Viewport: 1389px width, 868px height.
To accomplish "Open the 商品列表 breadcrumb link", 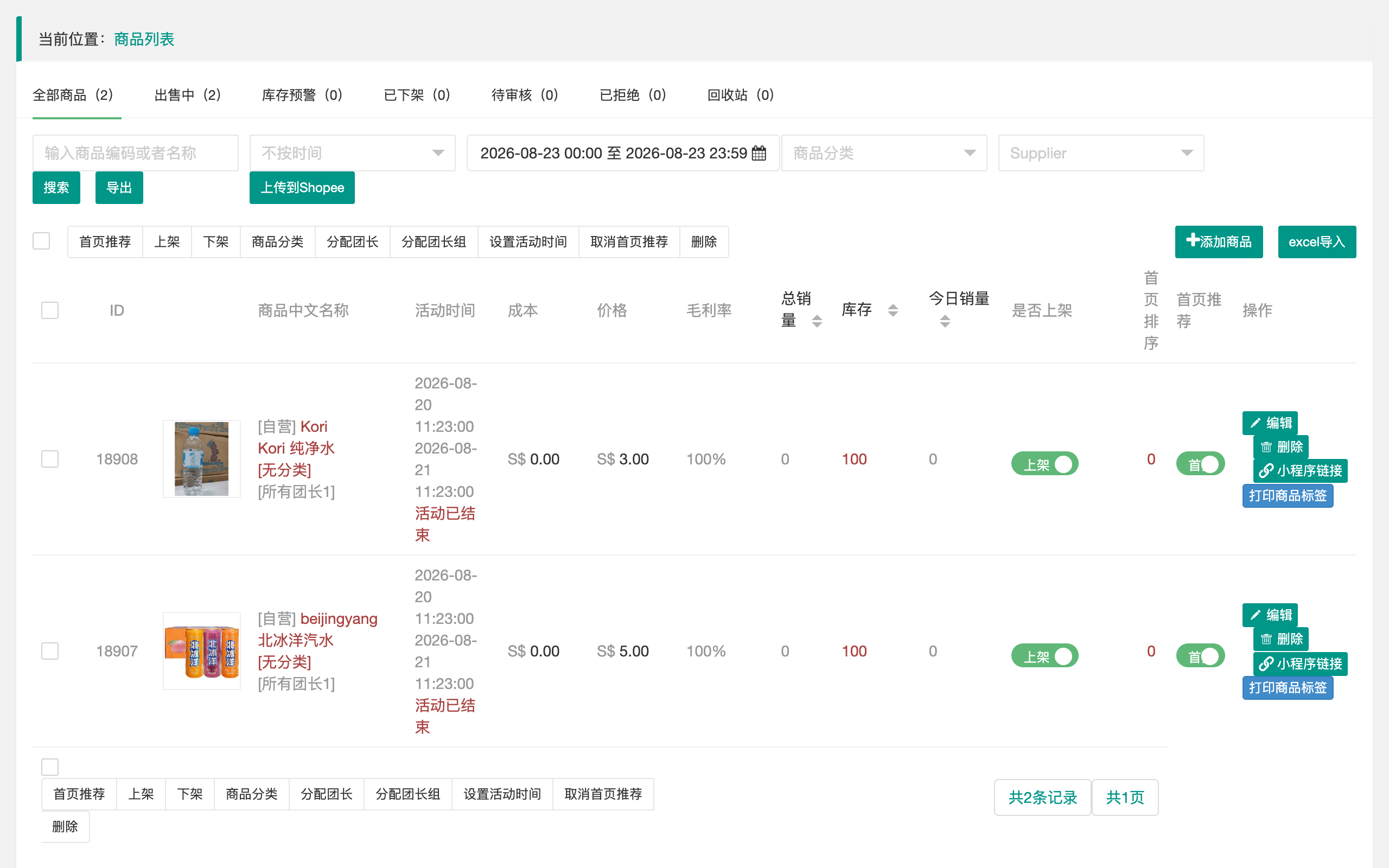I will pyautogui.click(x=144, y=39).
